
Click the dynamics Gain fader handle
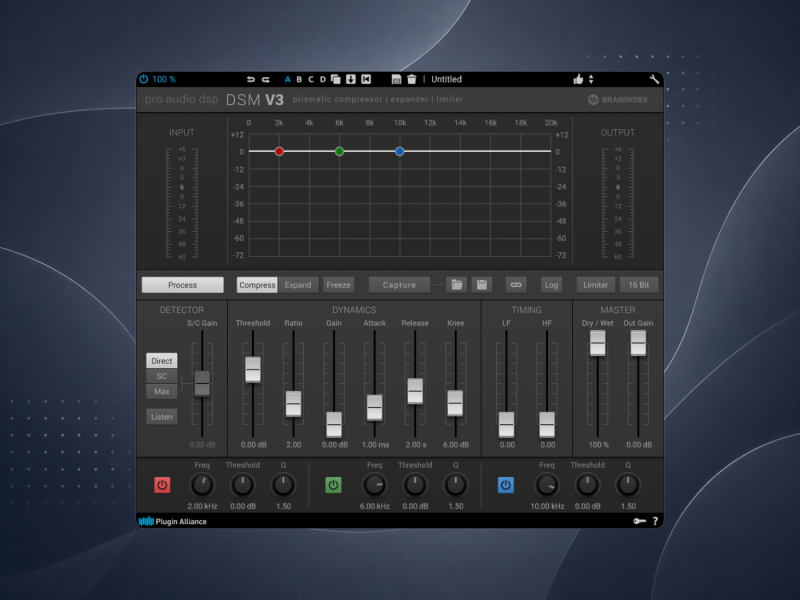click(x=334, y=424)
